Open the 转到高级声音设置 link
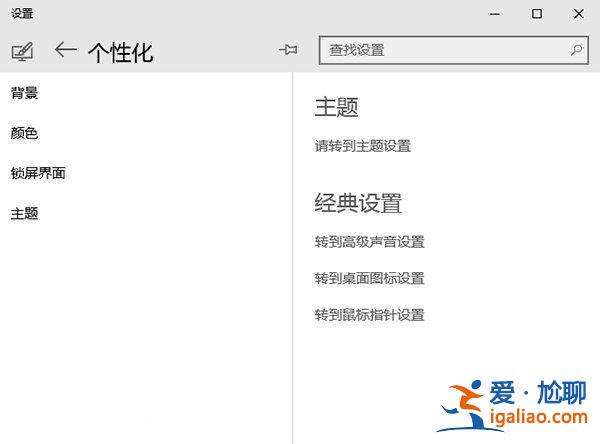 coord(370,242)
